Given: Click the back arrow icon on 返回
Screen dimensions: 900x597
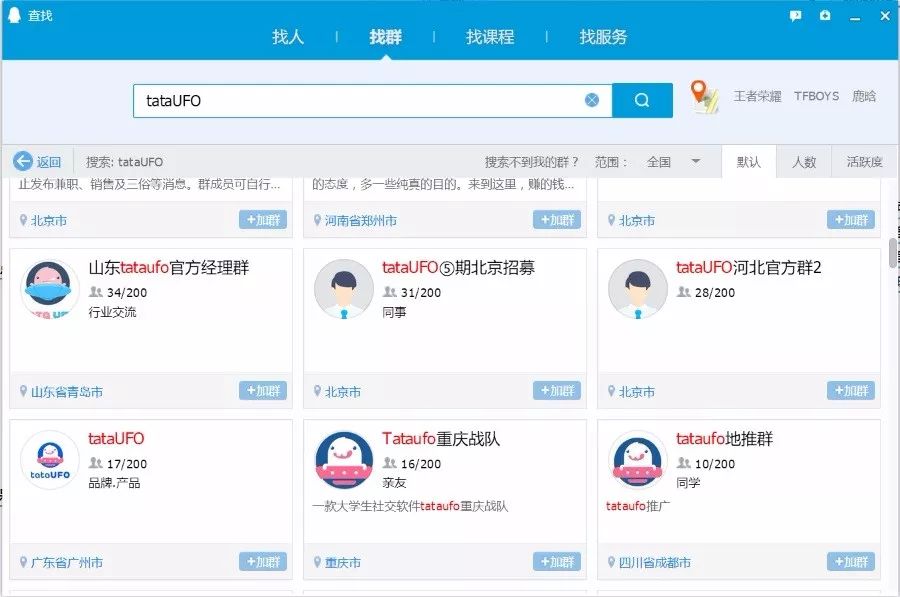Looking at the screenshot, I should 22,161.
